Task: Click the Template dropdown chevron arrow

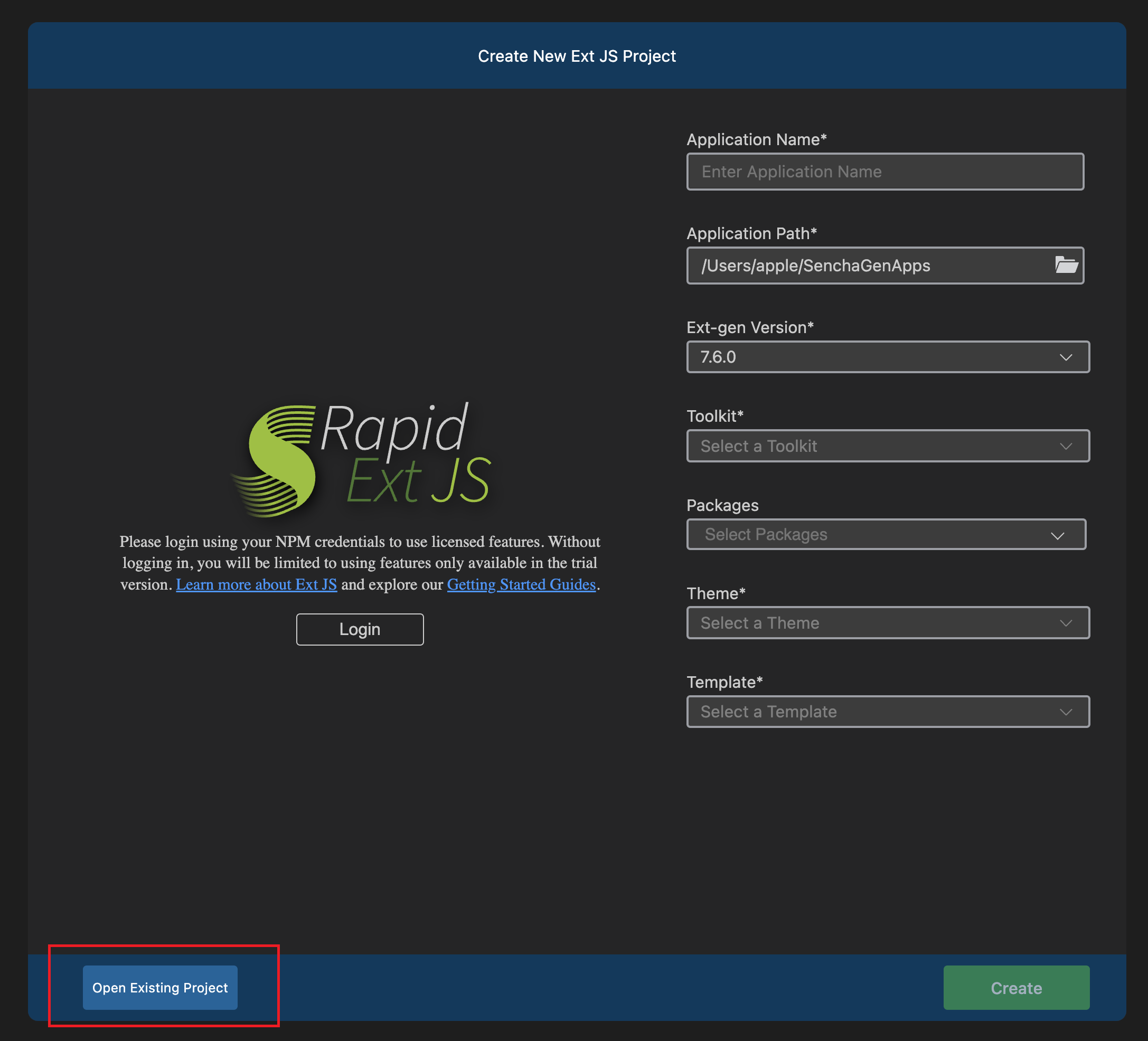Action: point(1066,712)
